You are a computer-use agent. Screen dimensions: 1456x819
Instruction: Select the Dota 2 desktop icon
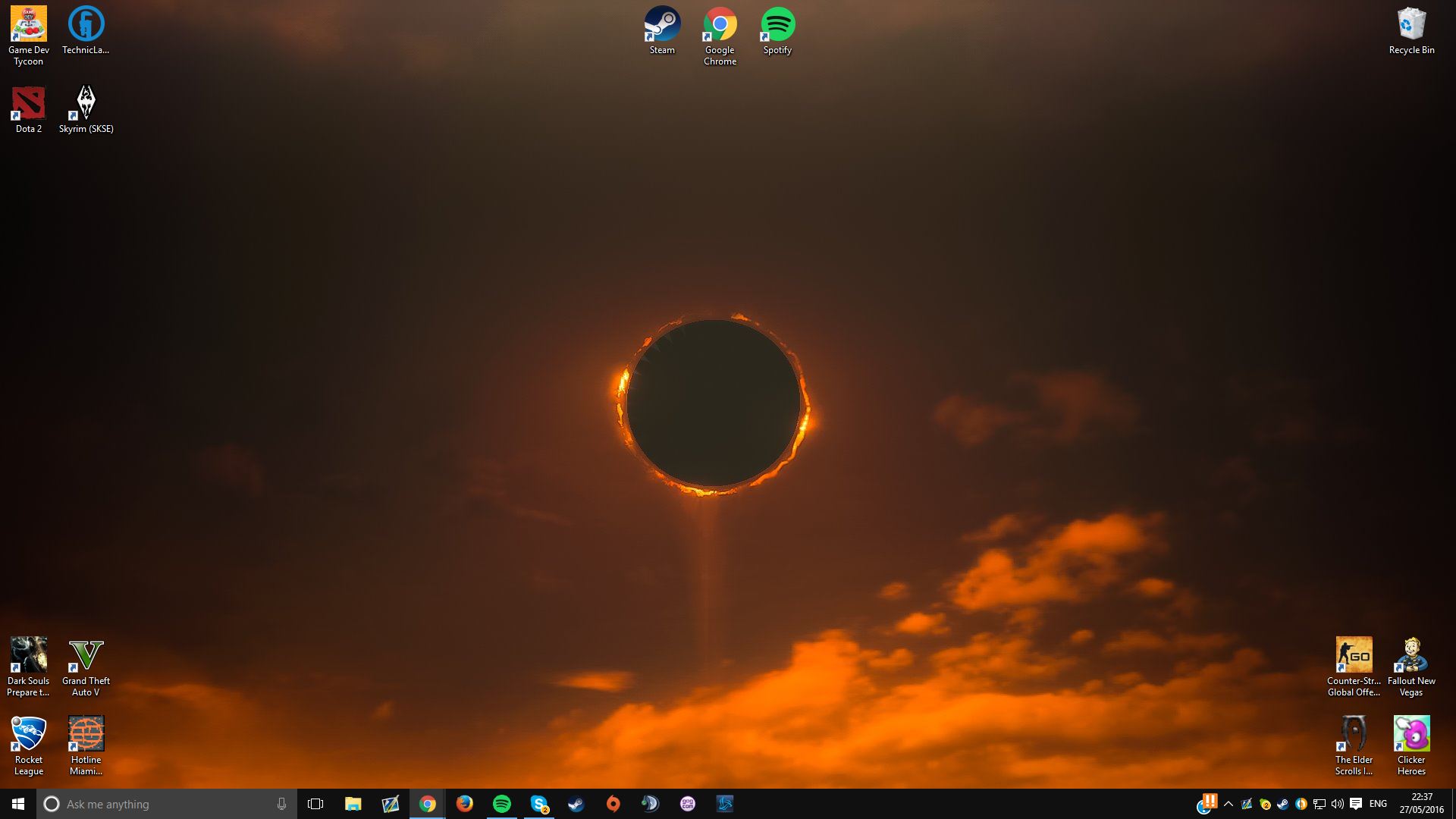(29, 109)
